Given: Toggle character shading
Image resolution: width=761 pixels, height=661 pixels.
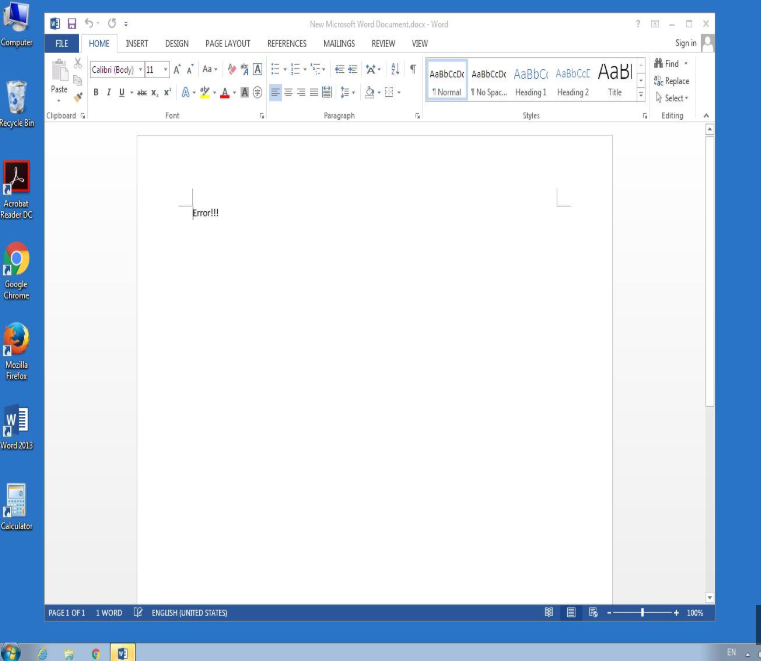Looking at the screenshot, I should [x=245, y=92].
